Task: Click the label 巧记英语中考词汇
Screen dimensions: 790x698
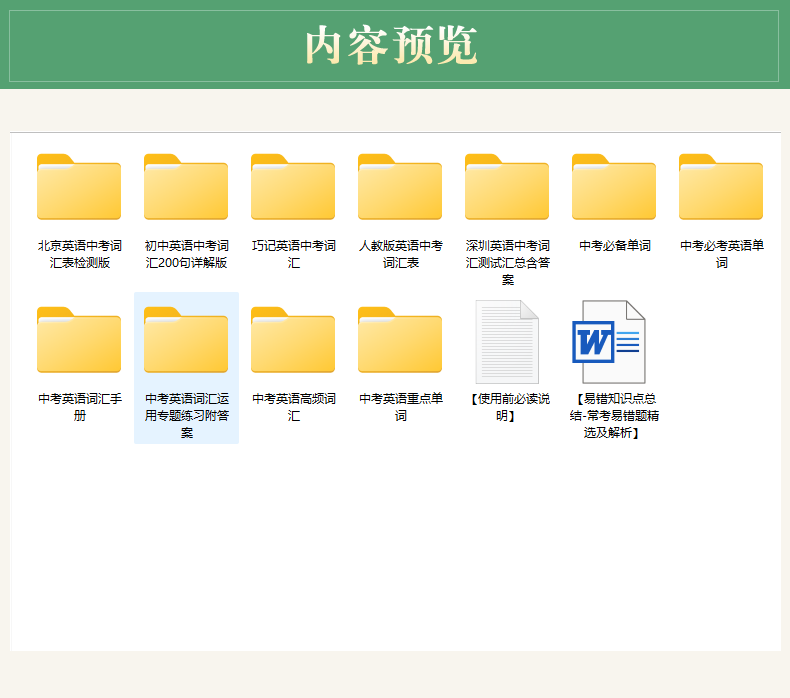Action: click(294, 254)
